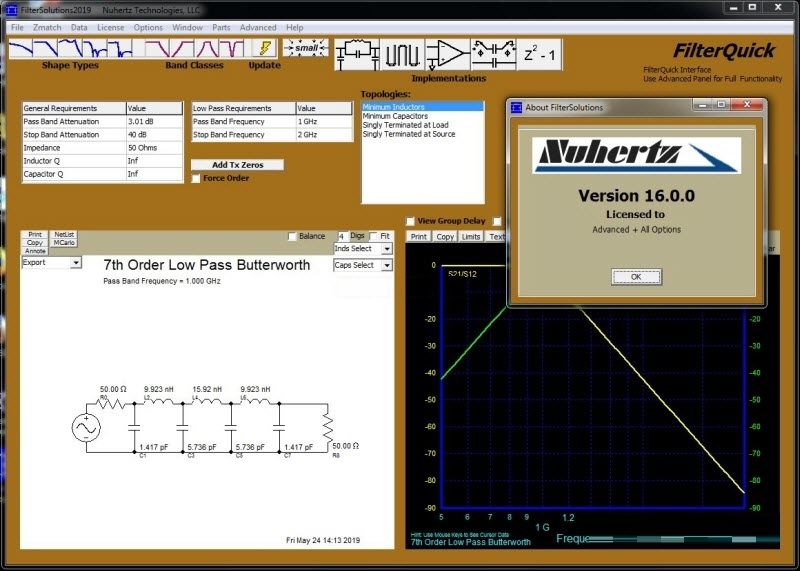Screen dimensions: 800x571
Task: Select the gentle-rolloff first shape type icon
Action: pos(21,48)
